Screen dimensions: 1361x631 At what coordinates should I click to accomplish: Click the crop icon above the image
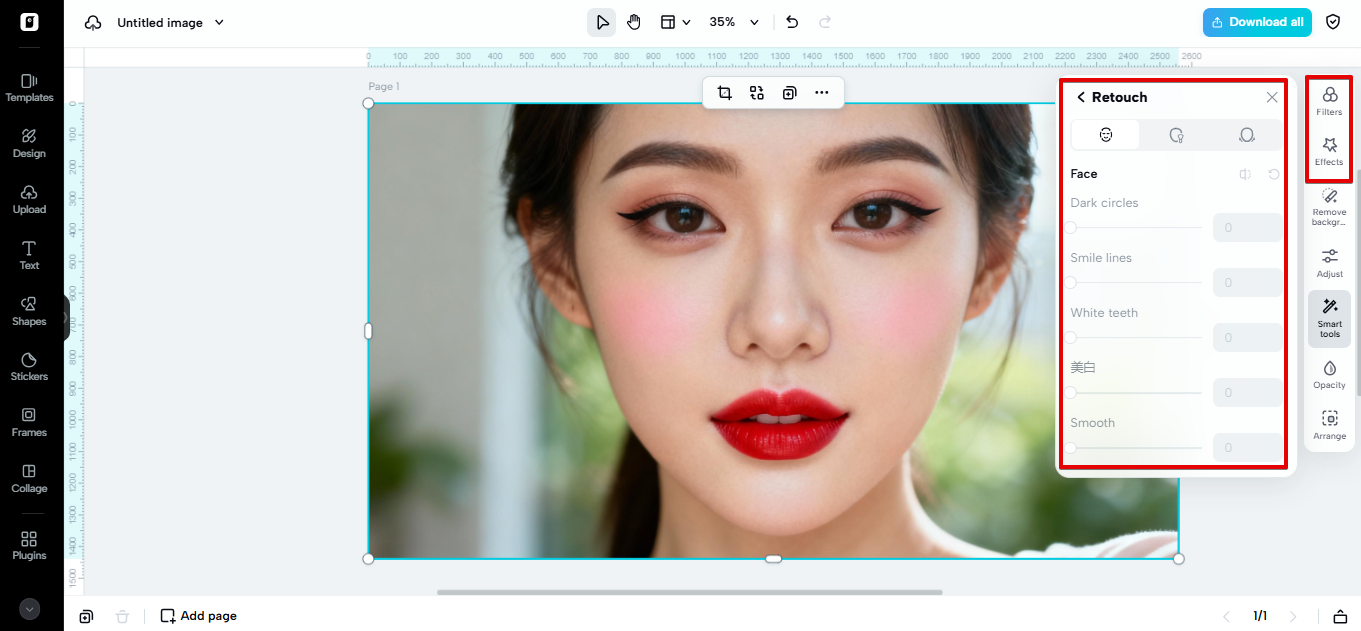click(725, 93)
